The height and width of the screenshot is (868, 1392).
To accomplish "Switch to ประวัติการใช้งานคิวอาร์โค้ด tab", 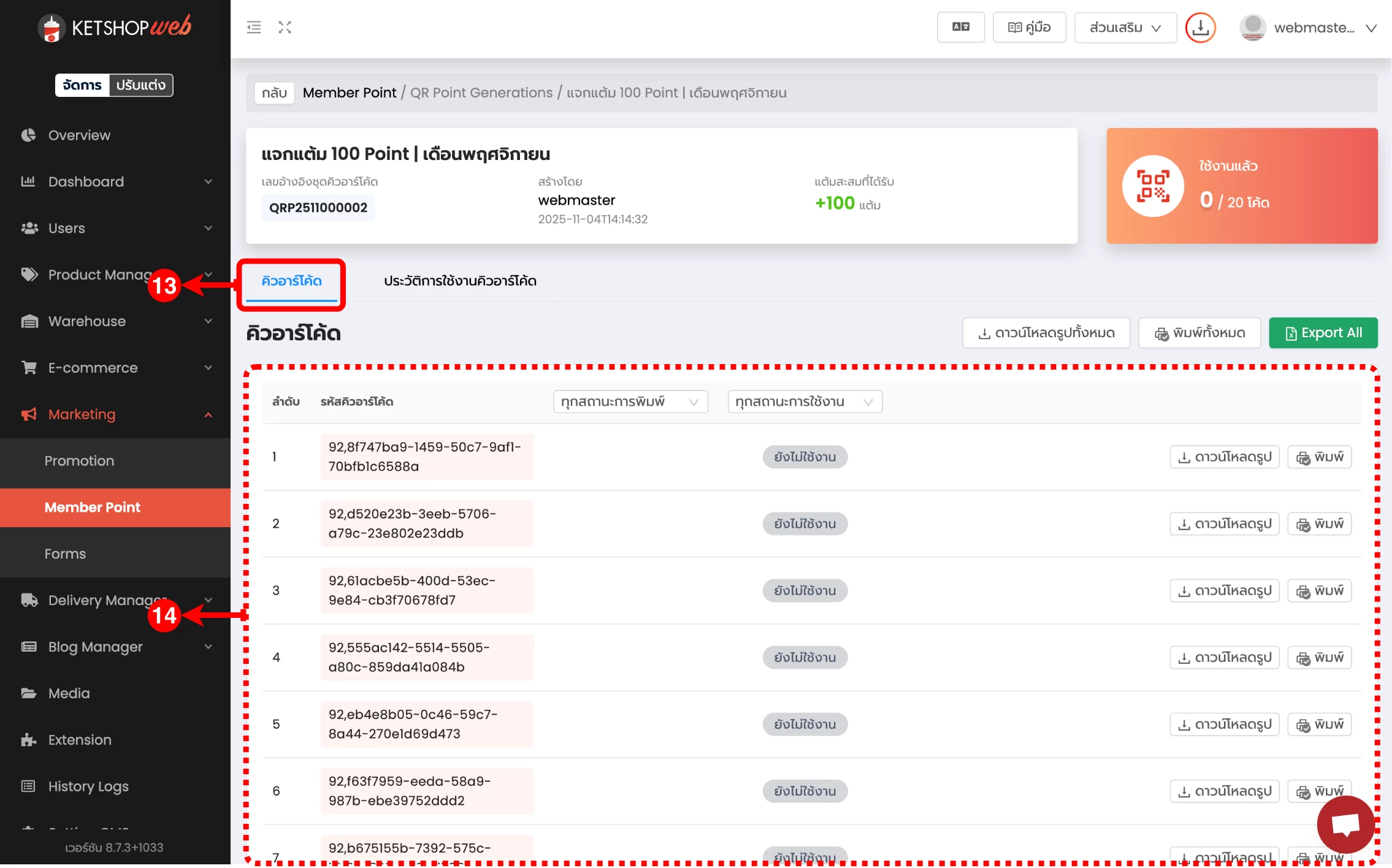I will pyautogui.click(x=460, y=281).
